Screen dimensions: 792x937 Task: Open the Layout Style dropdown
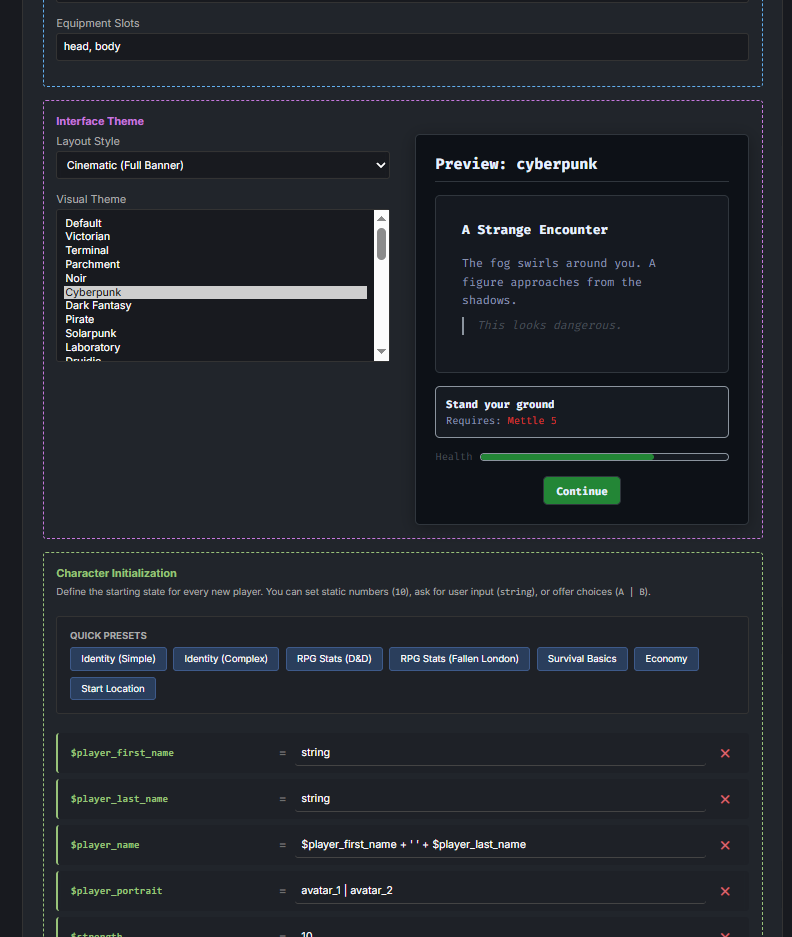click(x=223, y=165)
